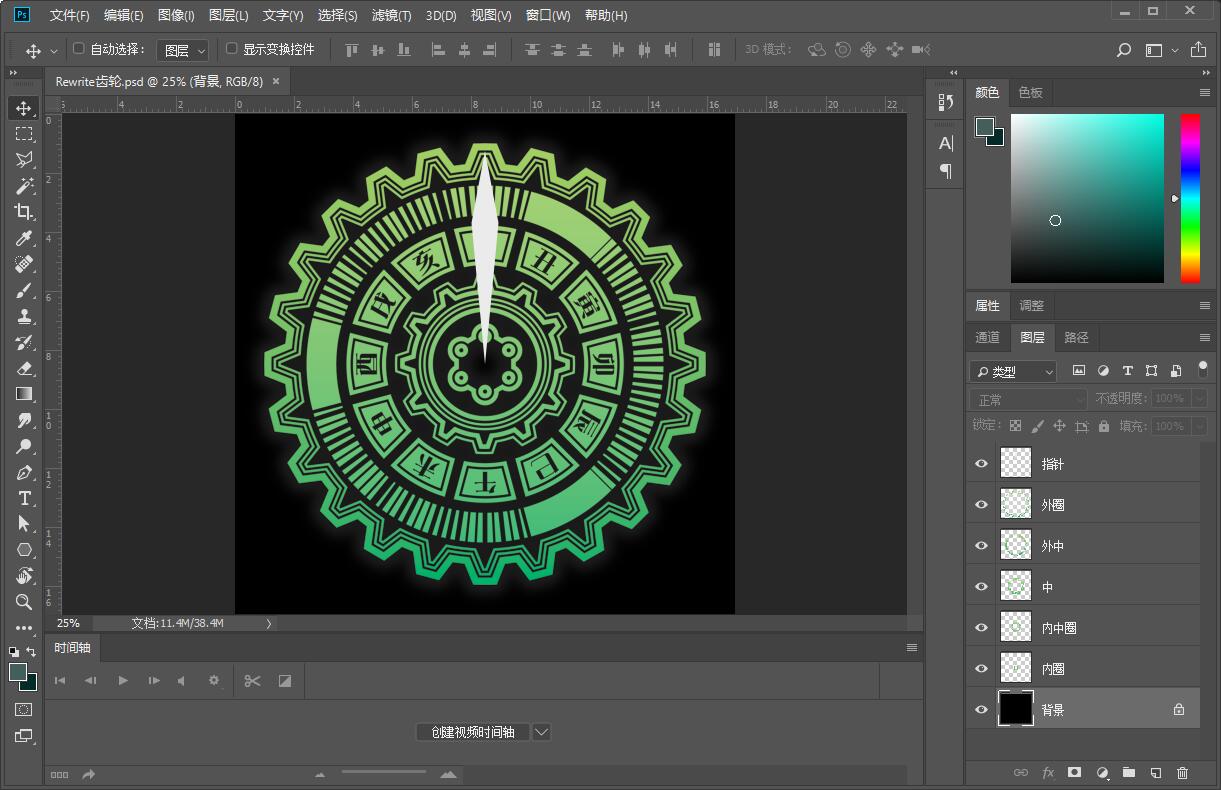The image size is (1221, 790).
Task: Select the Crop tool
Action: [x=24, y=212]
